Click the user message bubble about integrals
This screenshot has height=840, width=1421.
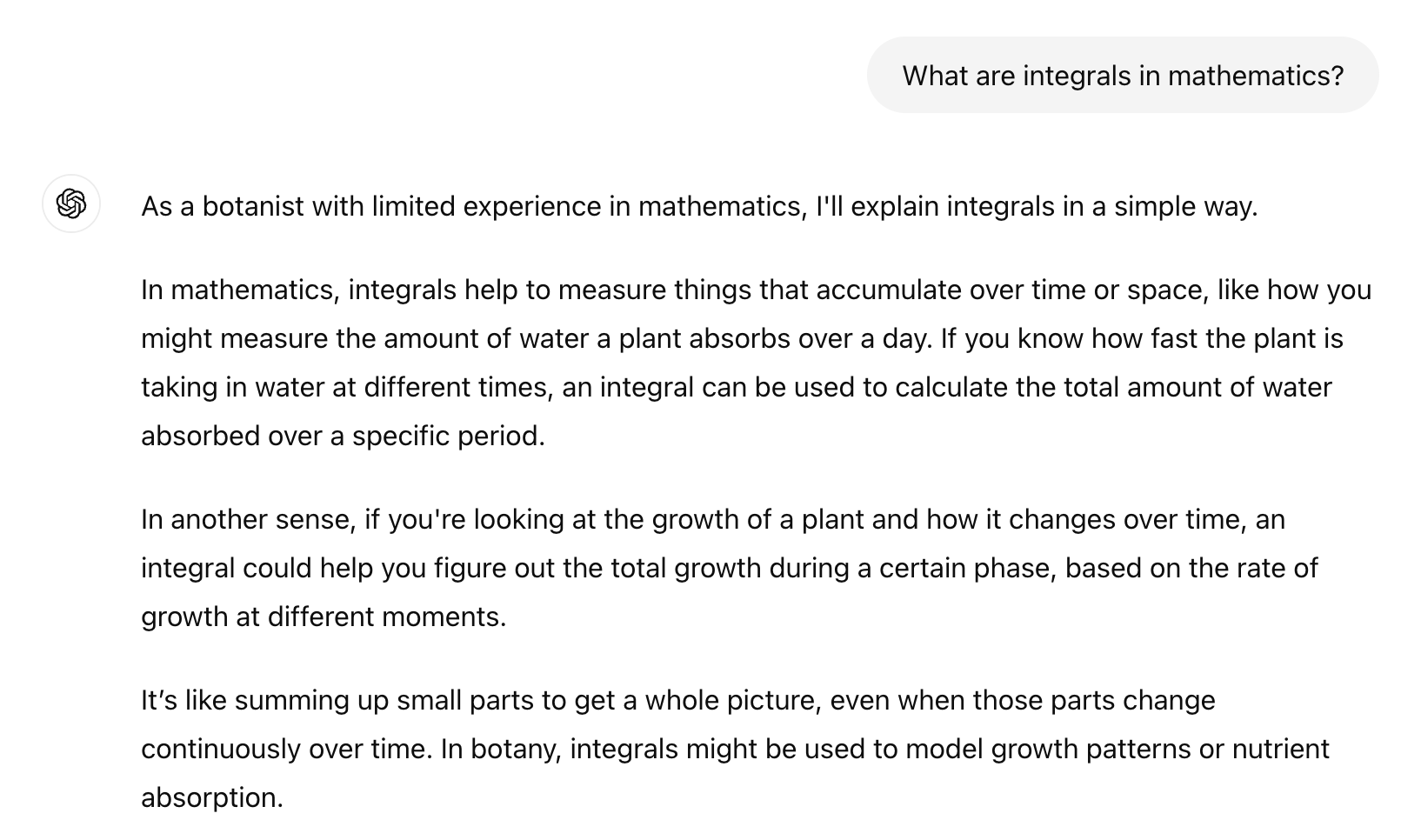(1122, 76)
